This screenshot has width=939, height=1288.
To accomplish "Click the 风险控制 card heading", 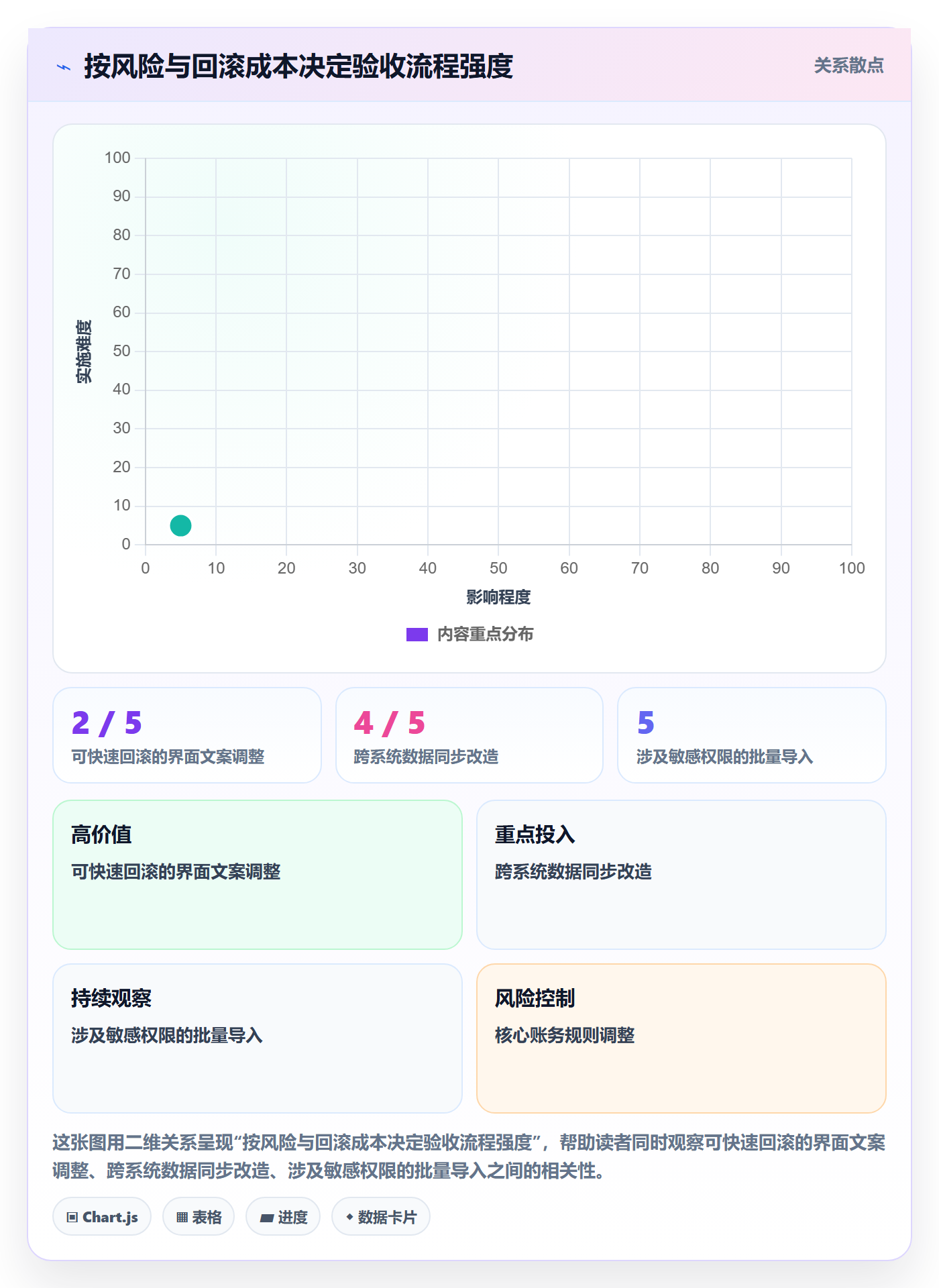I will (535, 998).
